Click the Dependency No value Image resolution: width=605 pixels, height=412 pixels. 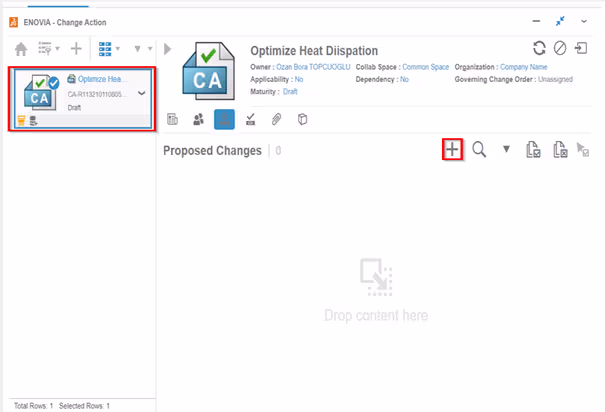(404, 79)
